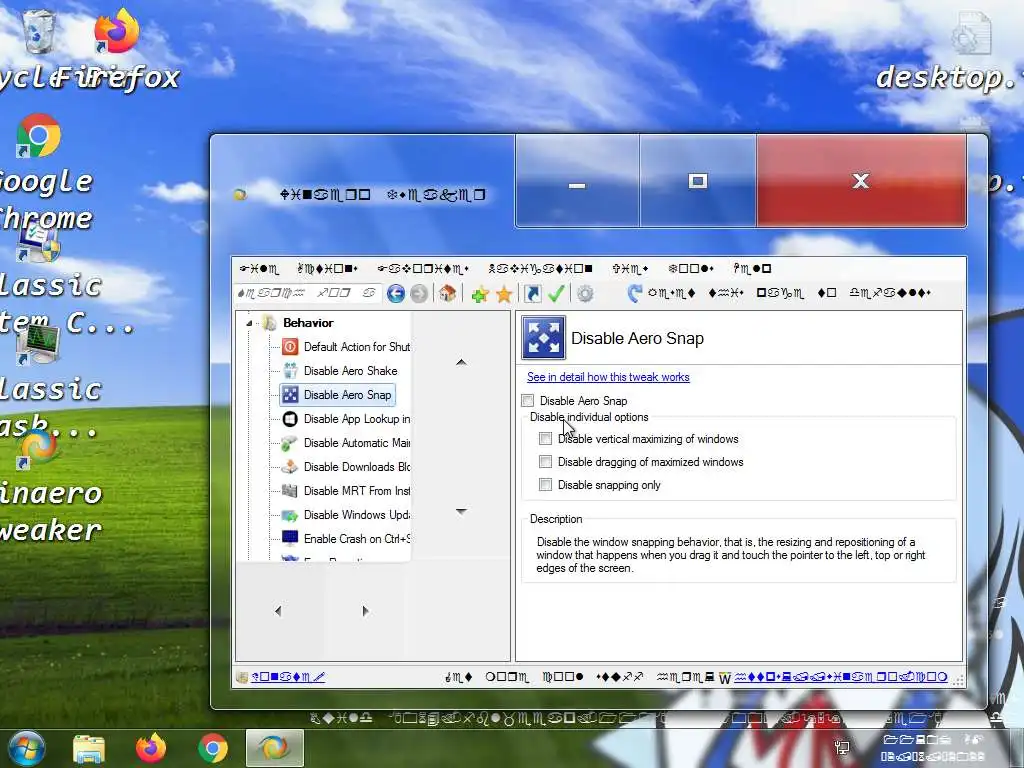Select the Recycle Bin desktop icon
The image size is (1024, 768).
click(x=39, y=33)
